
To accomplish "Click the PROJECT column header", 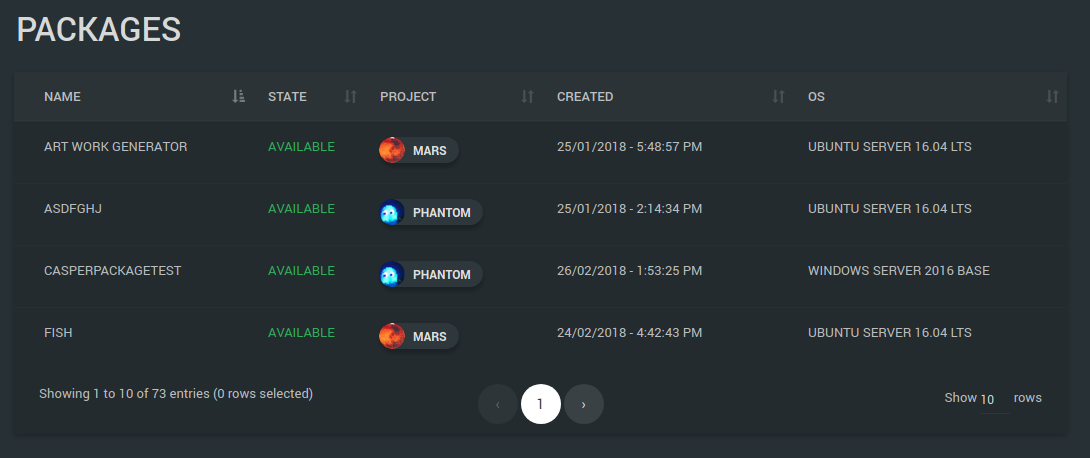I will click(408, 97).
